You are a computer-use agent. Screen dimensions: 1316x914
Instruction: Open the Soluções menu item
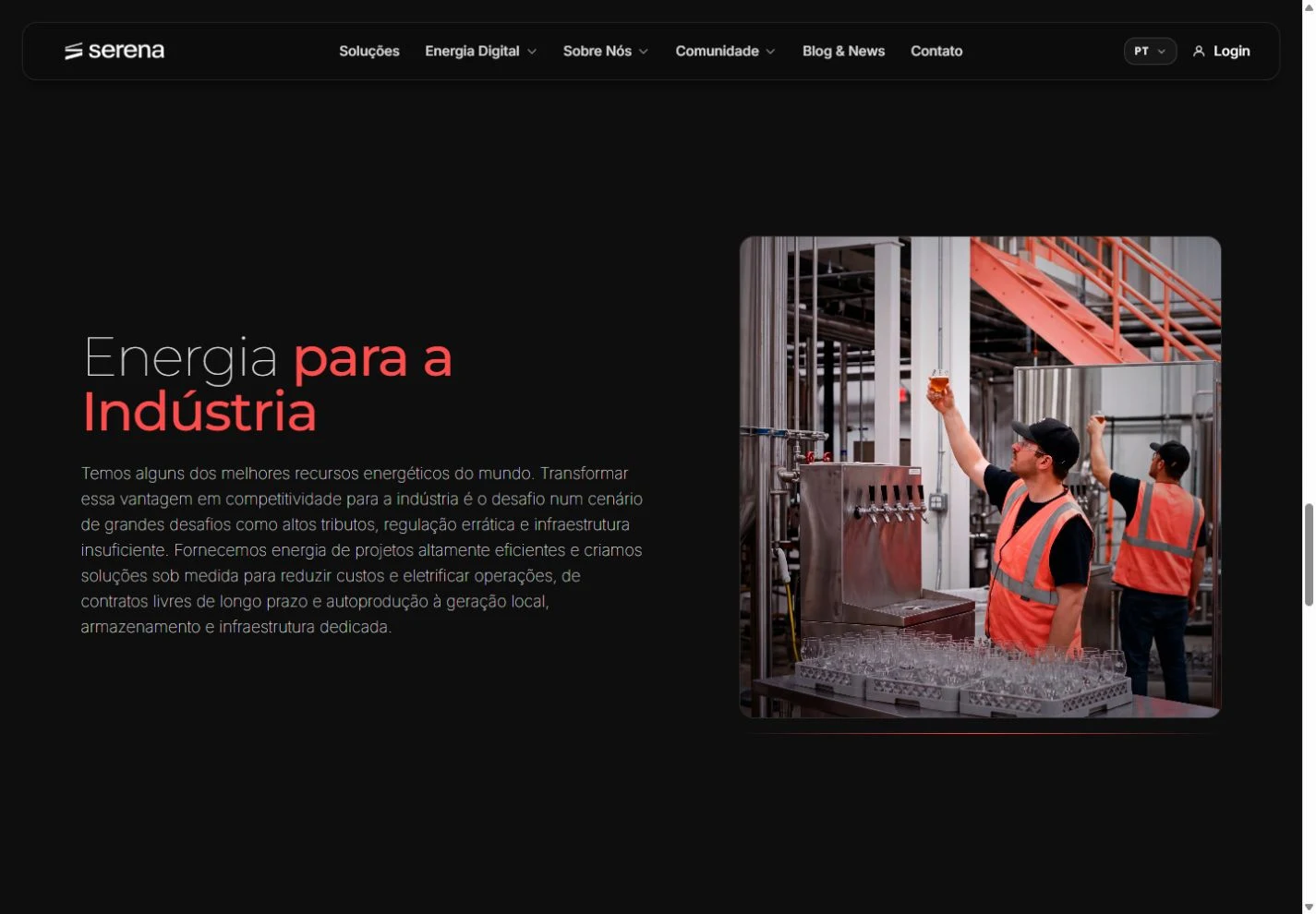point(369,52)
